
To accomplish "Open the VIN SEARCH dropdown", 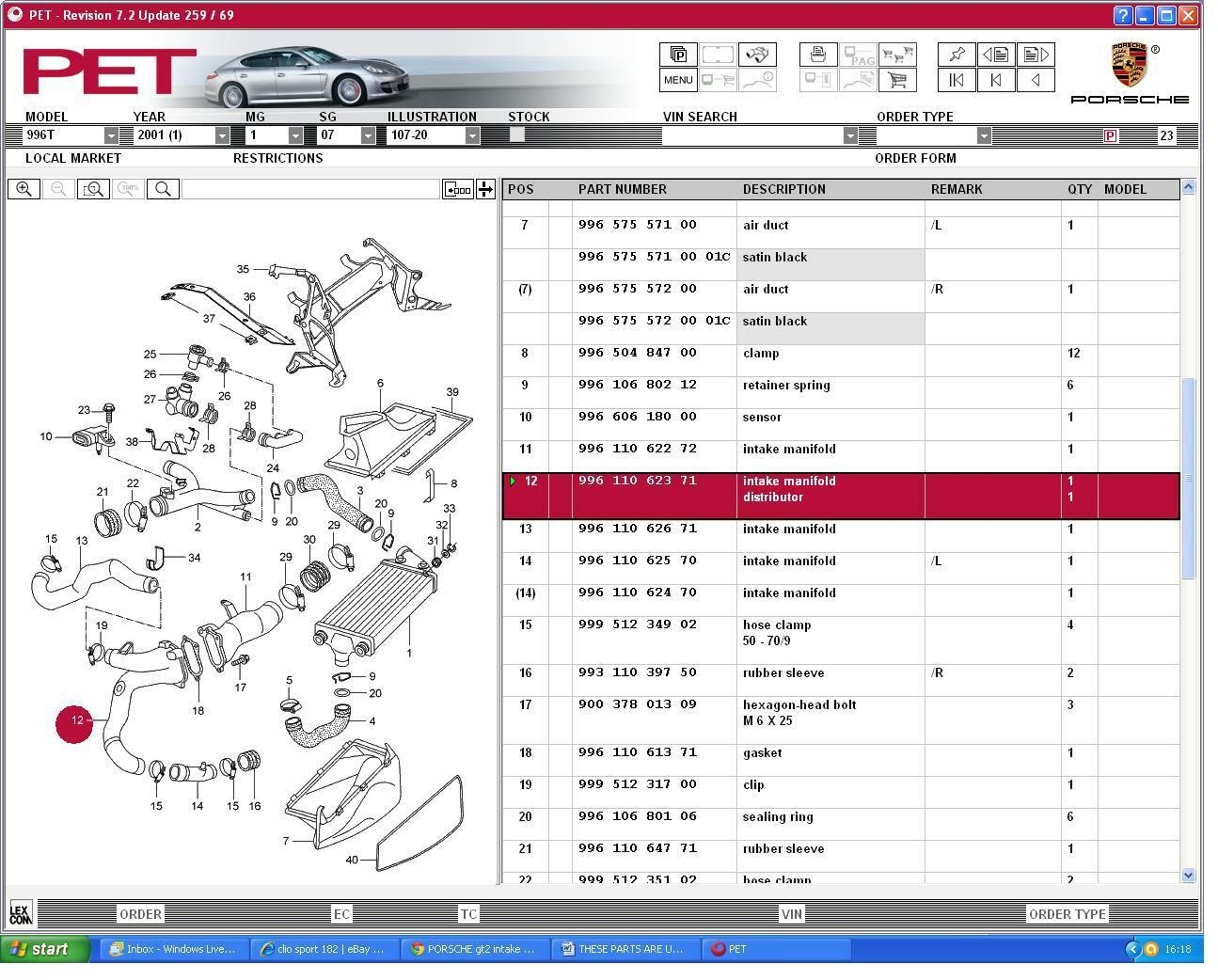I will [x=849, y=135].
